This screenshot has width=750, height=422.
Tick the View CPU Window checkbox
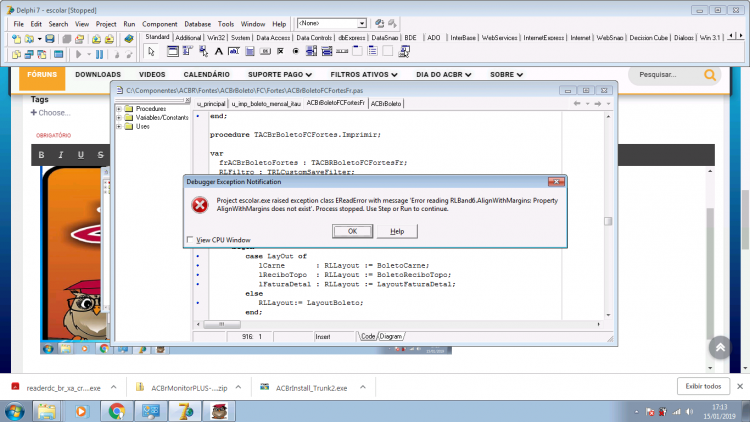pyautogui.click(x=190, y=240)
